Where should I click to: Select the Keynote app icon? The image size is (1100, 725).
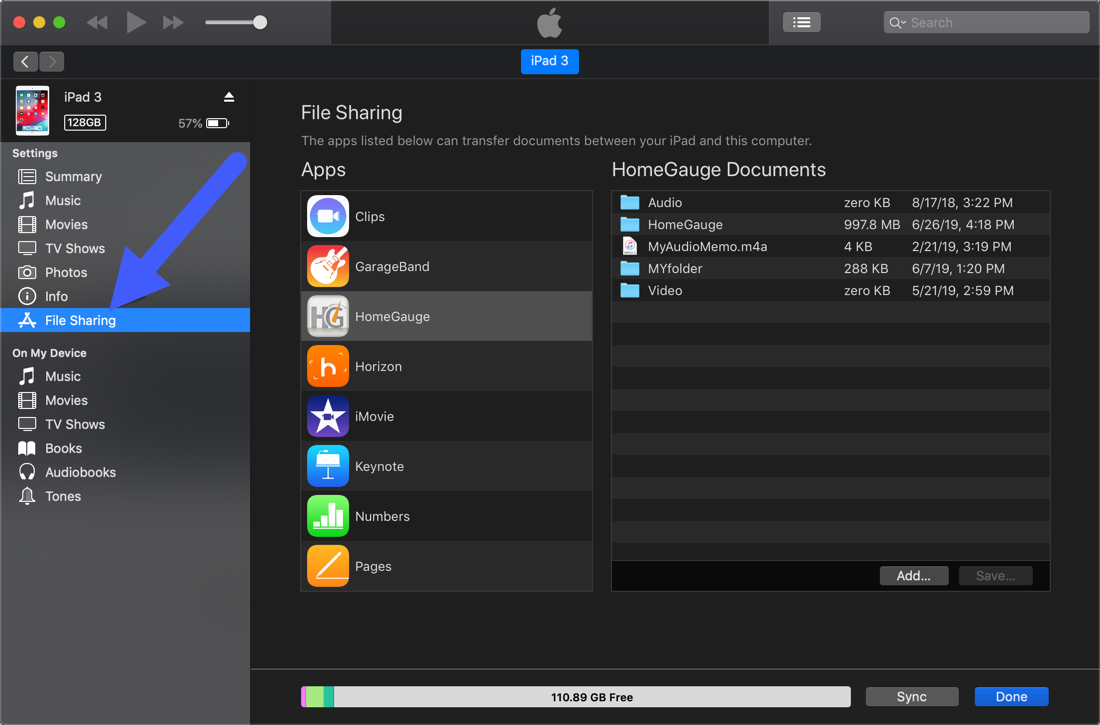(x=328, y=465)
